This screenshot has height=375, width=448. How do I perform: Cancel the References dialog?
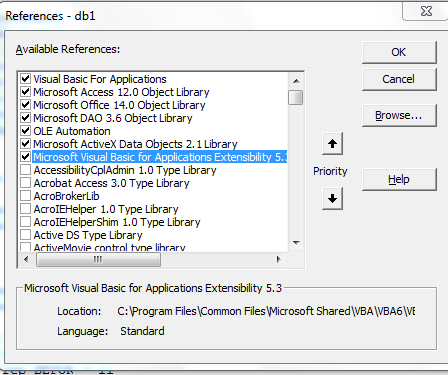(x=399, y=79)
